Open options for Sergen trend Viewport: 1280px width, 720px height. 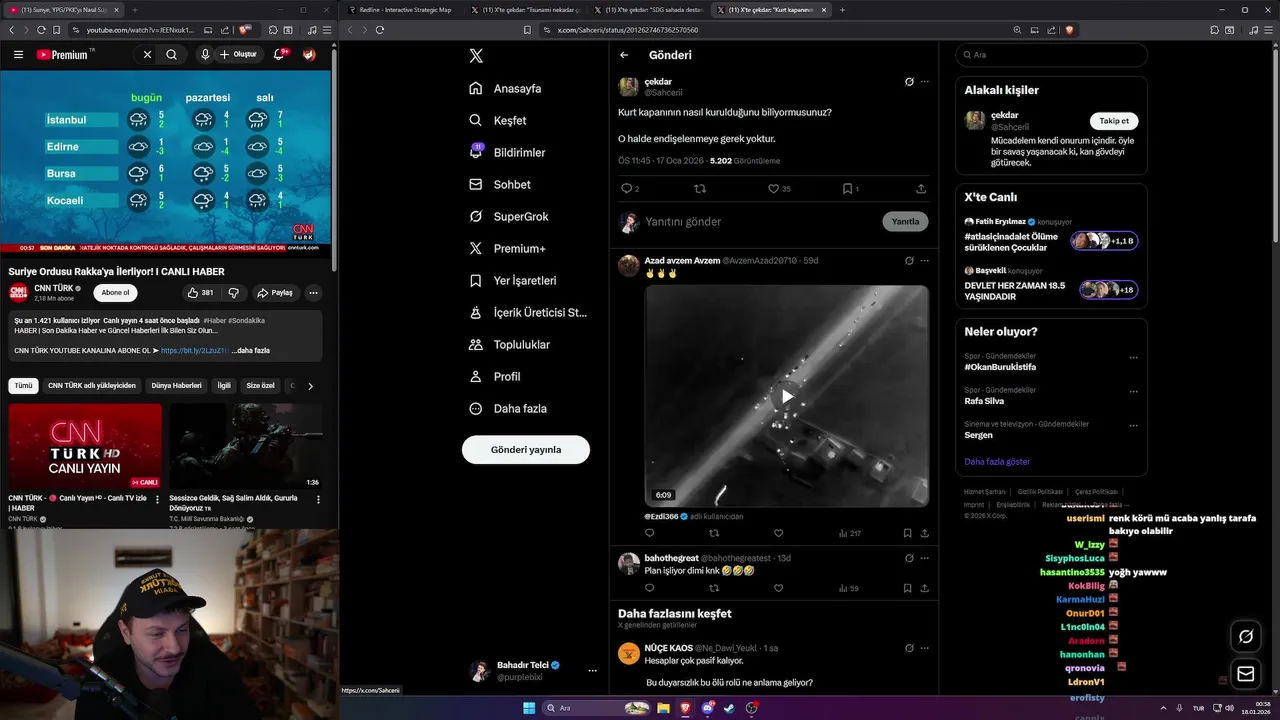pyautogui.click(x=1133, y=425)
